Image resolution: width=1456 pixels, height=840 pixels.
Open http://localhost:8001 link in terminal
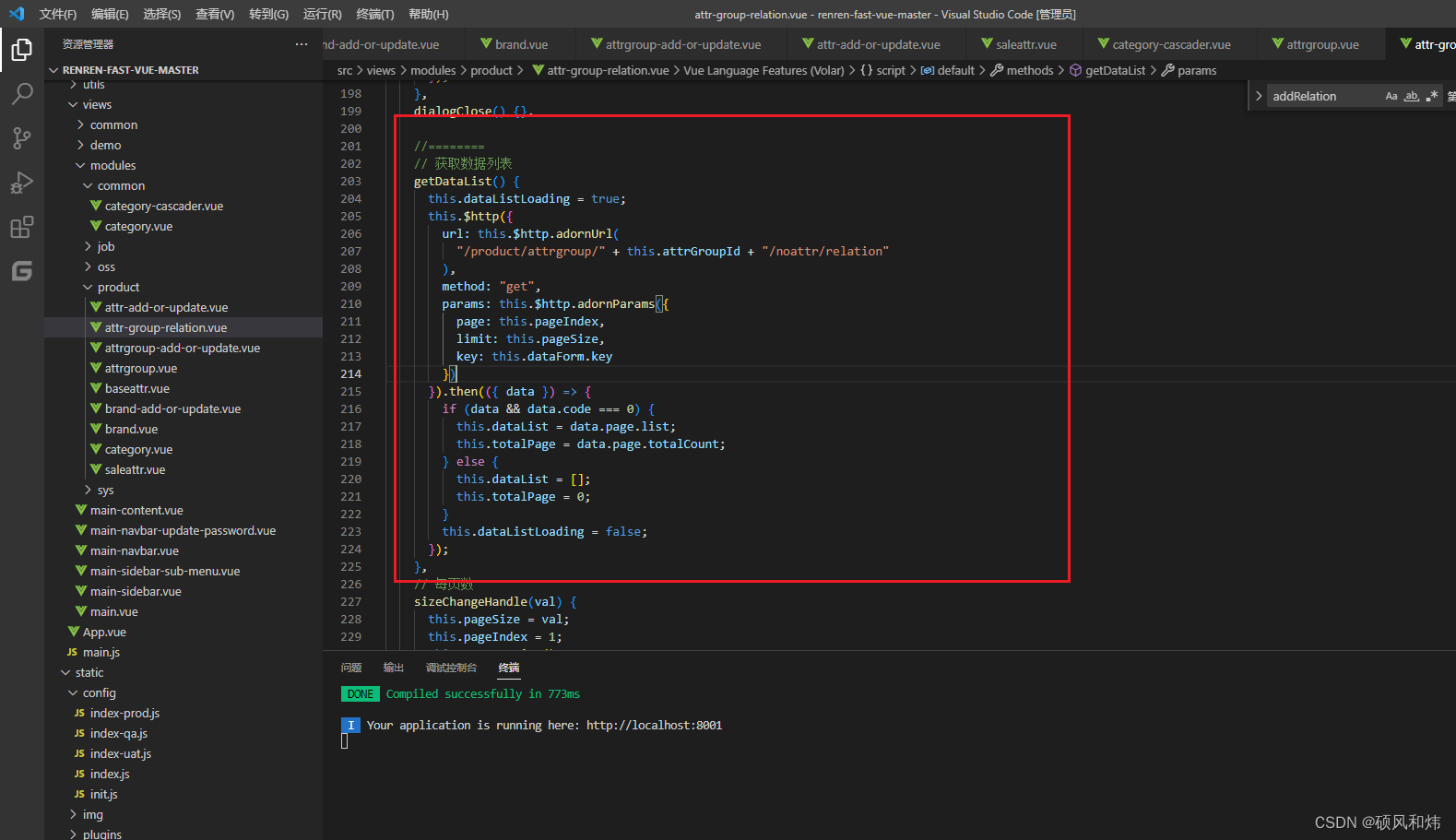click(654, 726)
